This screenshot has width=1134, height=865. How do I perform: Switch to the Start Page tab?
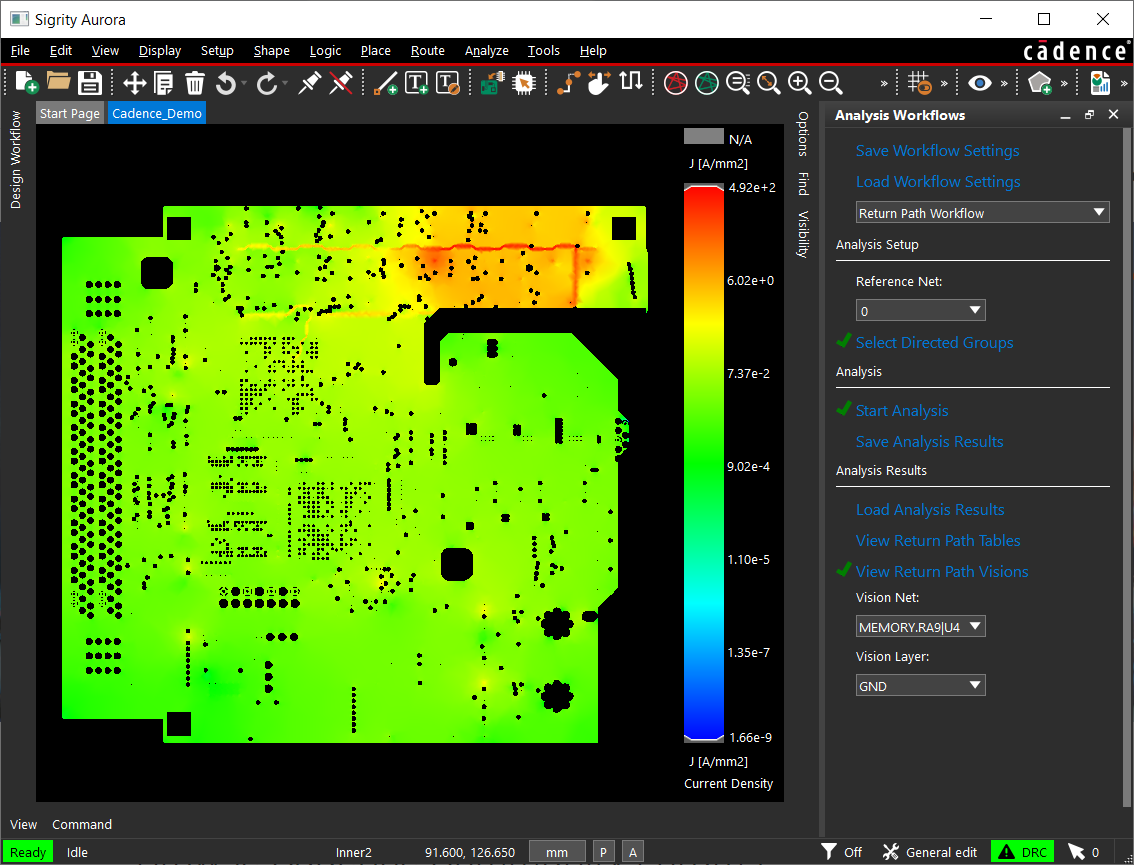point(70,113)
